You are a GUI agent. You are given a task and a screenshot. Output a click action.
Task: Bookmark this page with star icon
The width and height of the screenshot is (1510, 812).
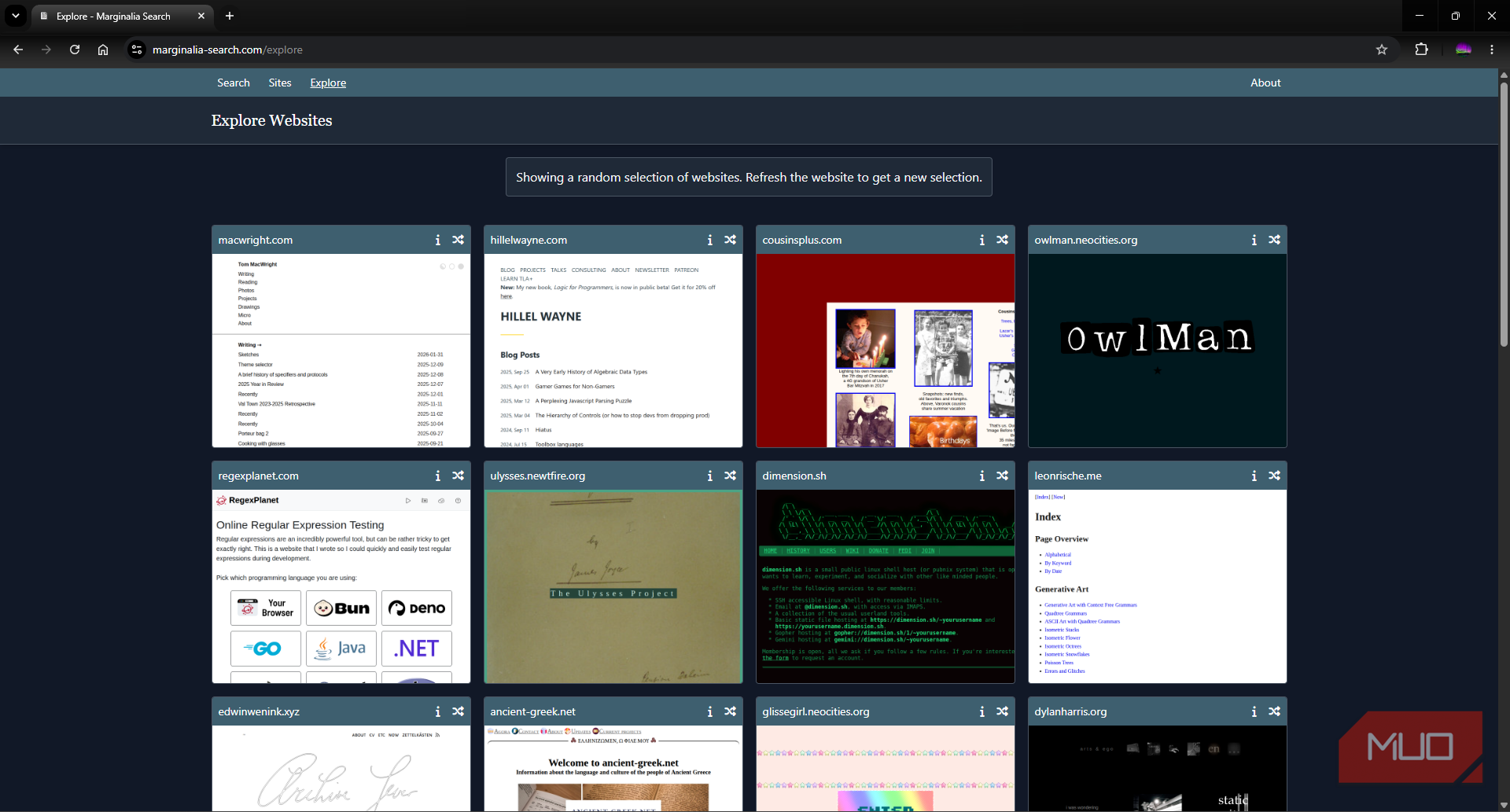1382,50
